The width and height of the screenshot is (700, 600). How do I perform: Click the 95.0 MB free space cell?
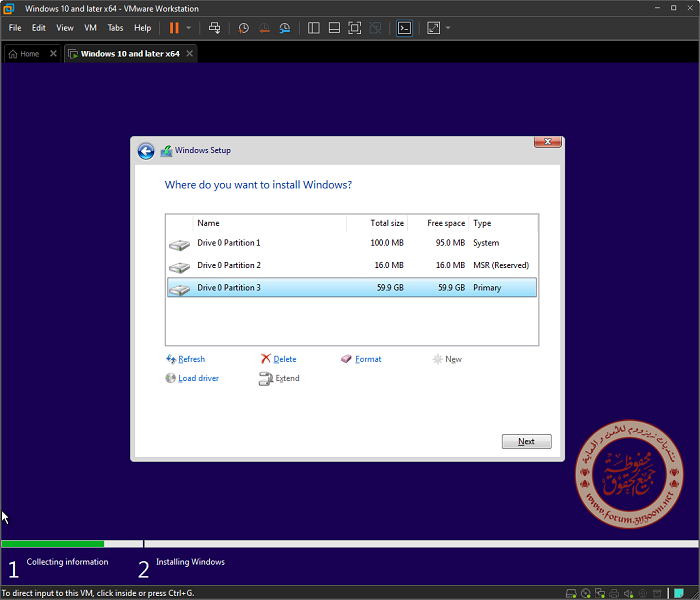[x=450, y=243]
